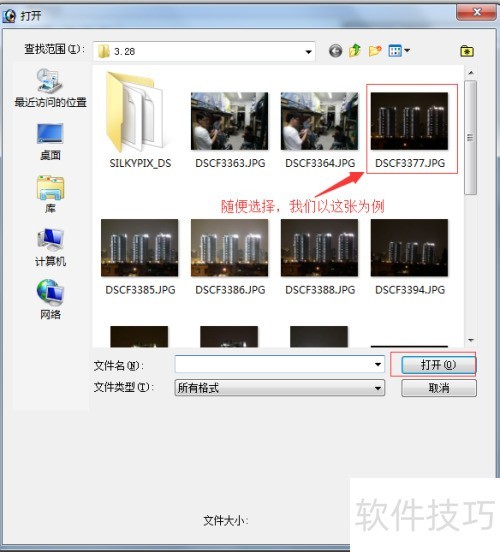
Task: Click the 取消 (Cancel) button
Action: [x=439, y=388]
